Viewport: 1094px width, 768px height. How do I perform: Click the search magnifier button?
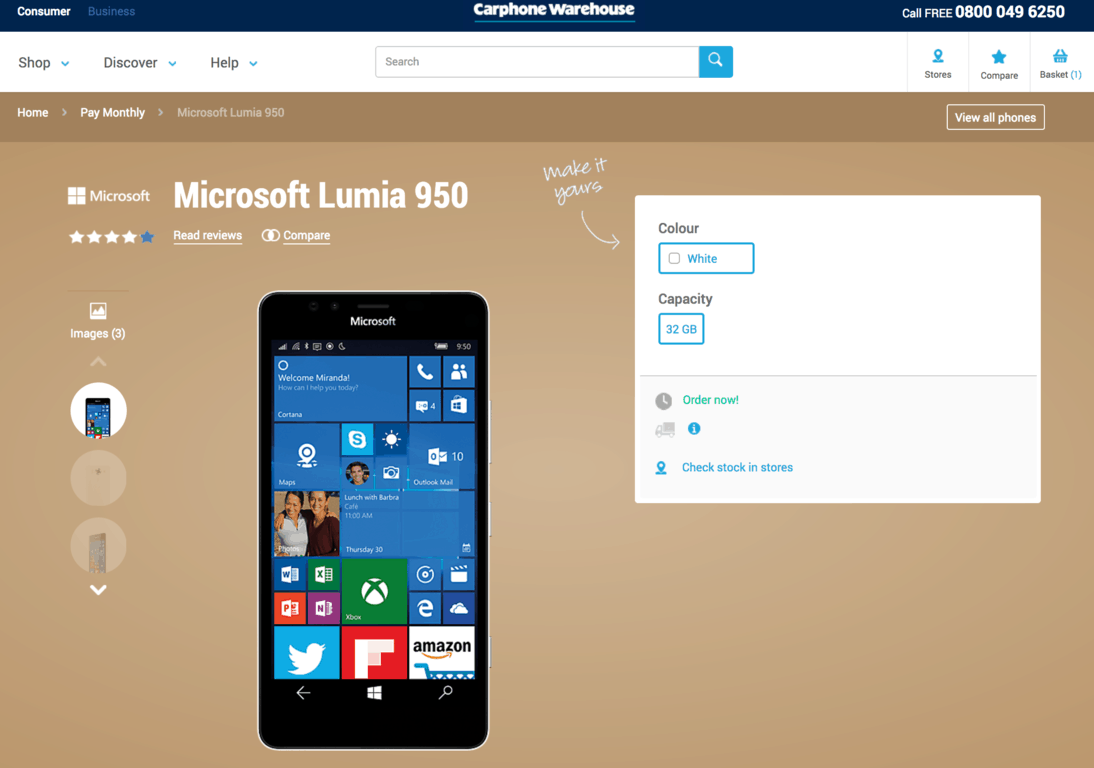(715, 61)
